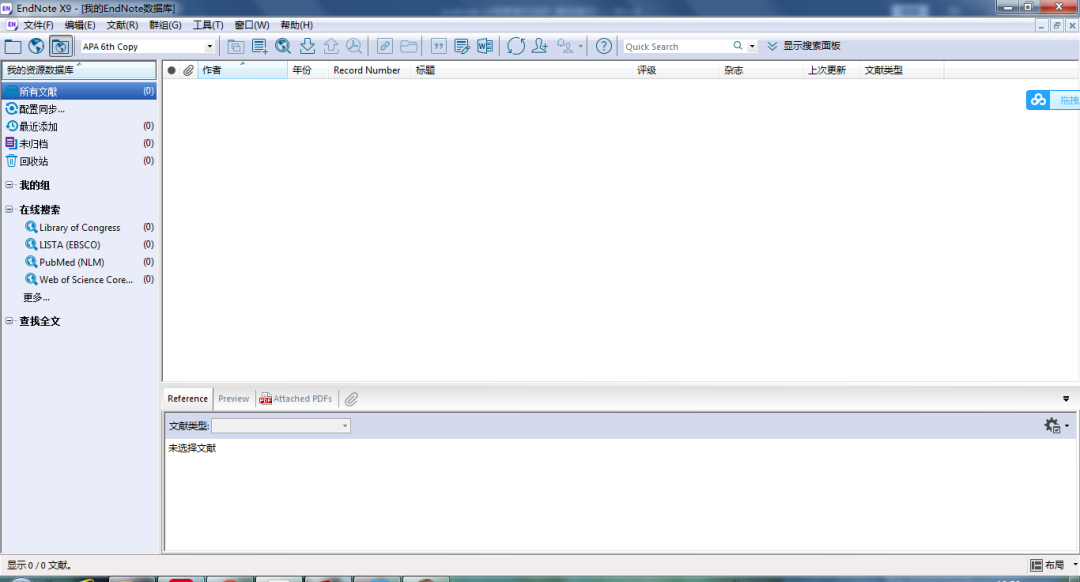Screen dimensions: 1080x582
Task: Click the Help question mark icon
Action: click(604, 46)
